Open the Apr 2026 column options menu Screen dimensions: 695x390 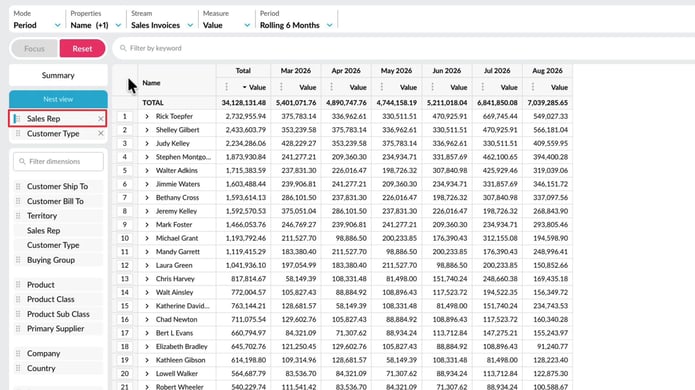tap(331, 87)
